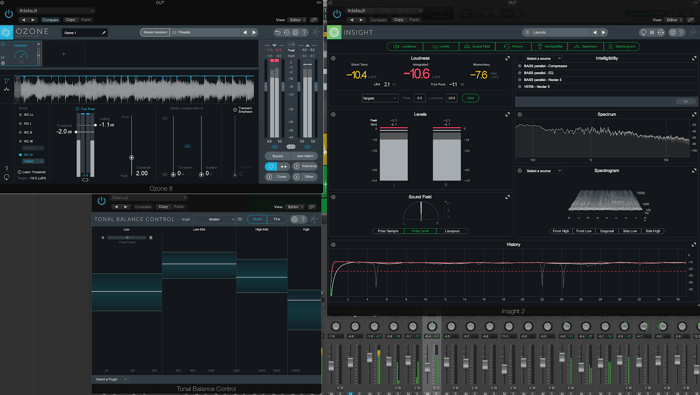Image resolution: width=700 pixels, height=395 pixels.
Task: Adjust the Character slider handle
Action: point(131,158)
